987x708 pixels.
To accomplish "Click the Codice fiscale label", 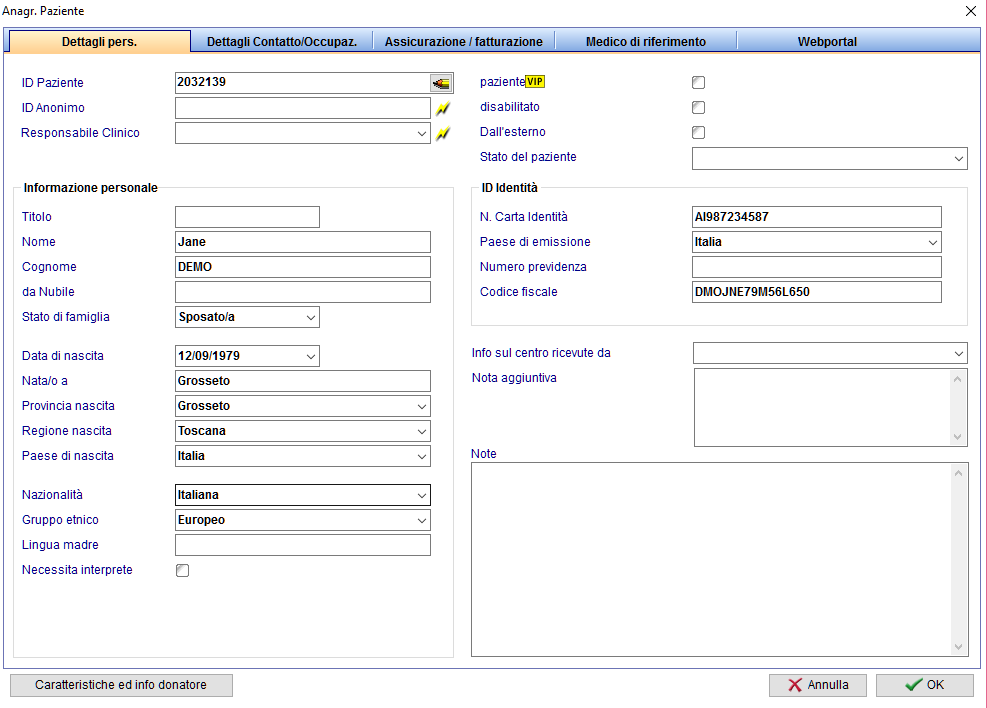I will point(519,292).
